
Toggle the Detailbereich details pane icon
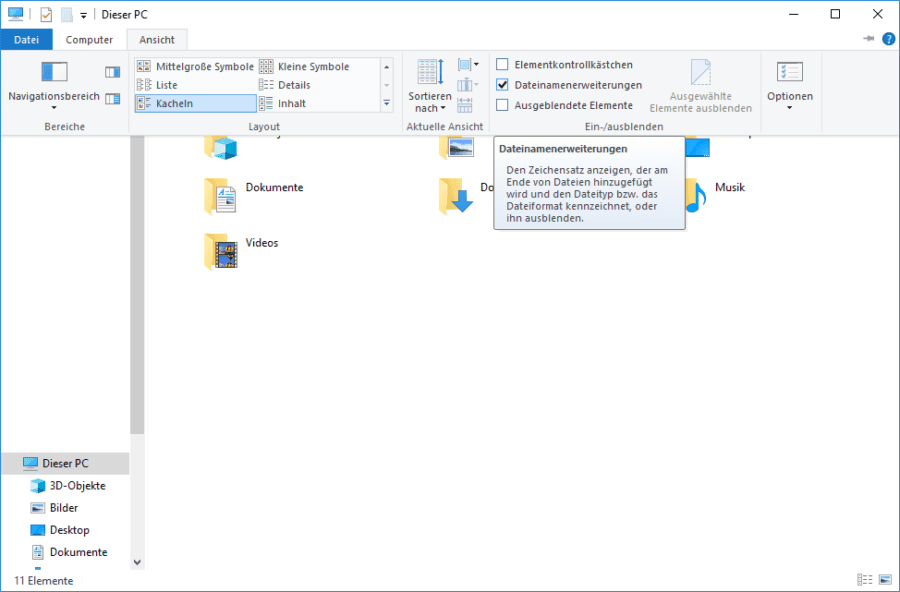click(x=112, y=99)
